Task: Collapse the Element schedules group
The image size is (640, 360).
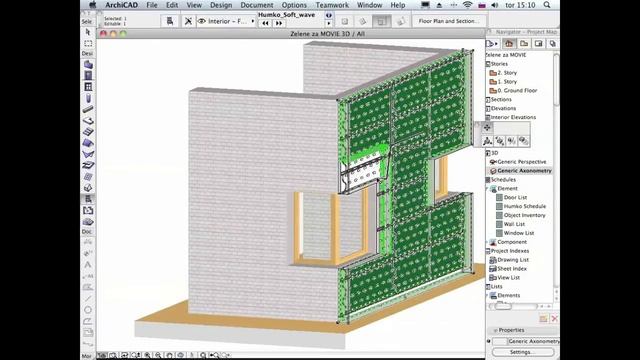Action: (x=487, y=189)
